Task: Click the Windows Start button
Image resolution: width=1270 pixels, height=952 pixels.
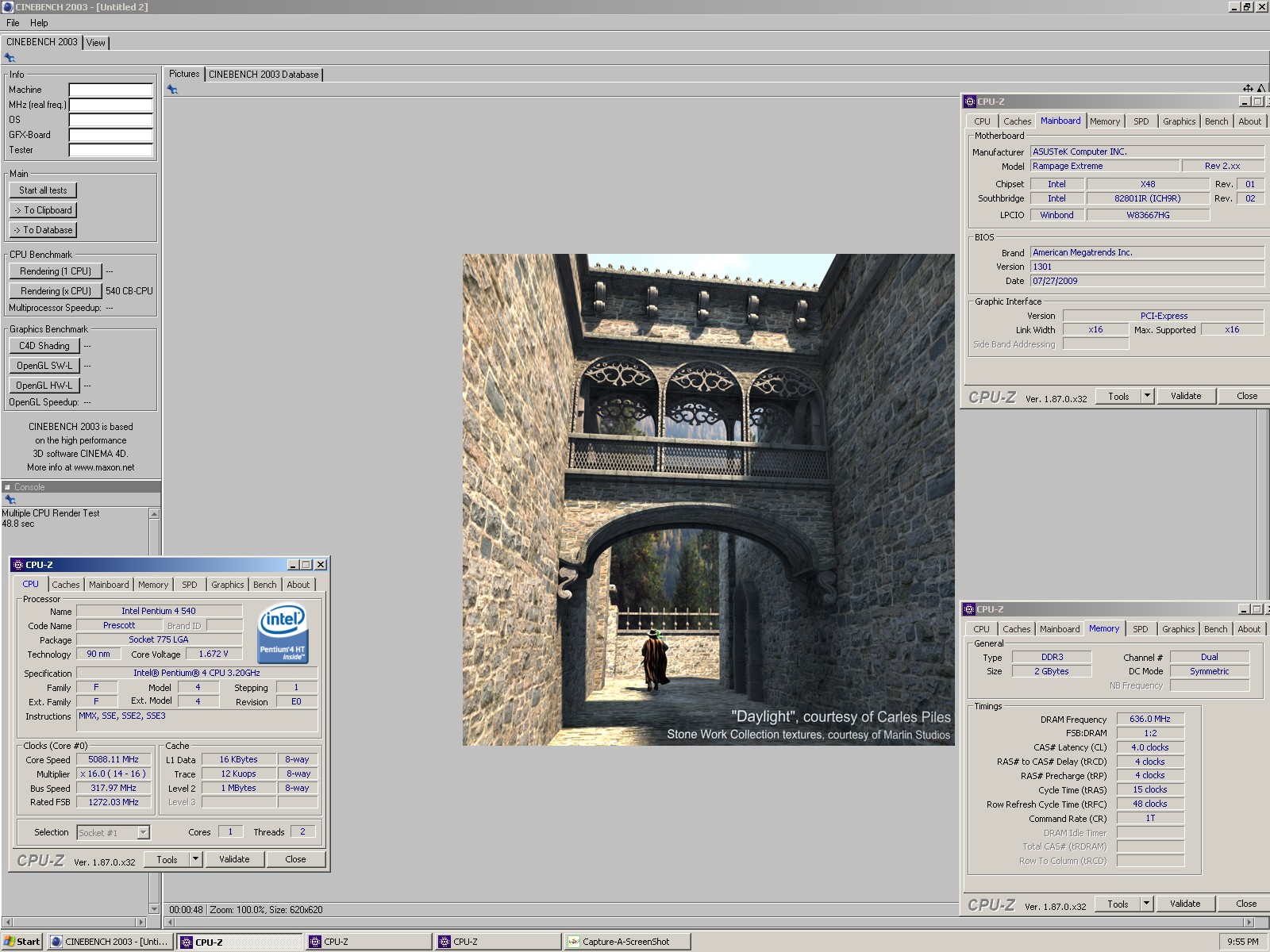Action: 21,942
